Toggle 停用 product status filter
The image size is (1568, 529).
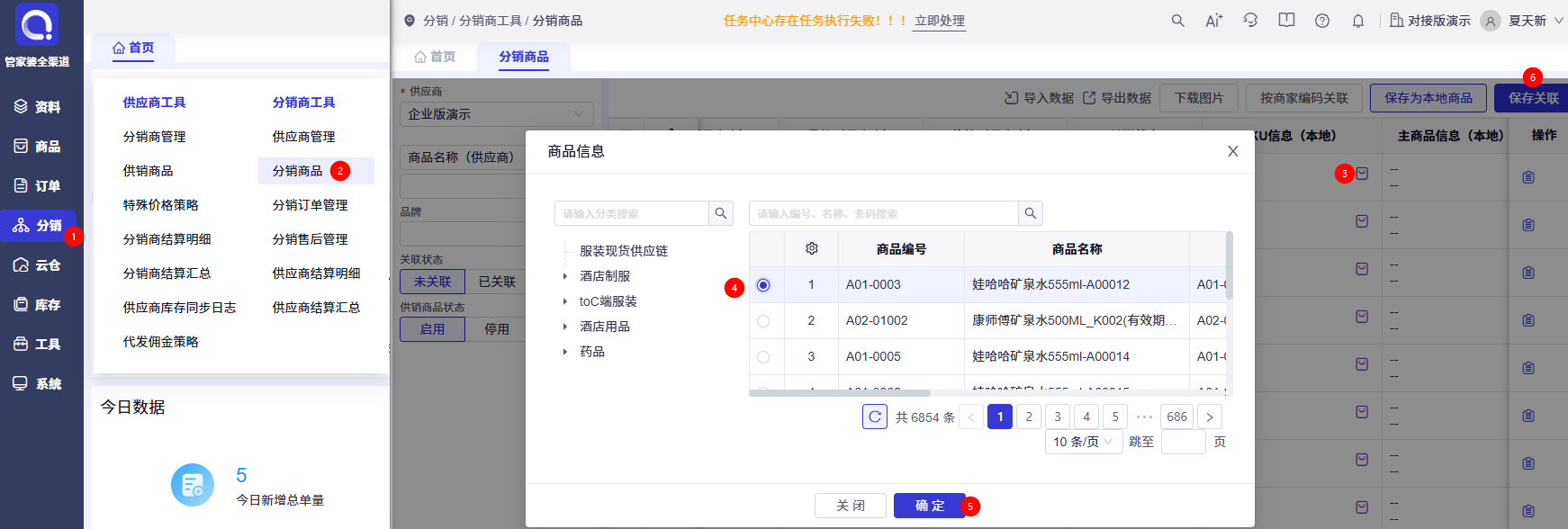[497, 329]
